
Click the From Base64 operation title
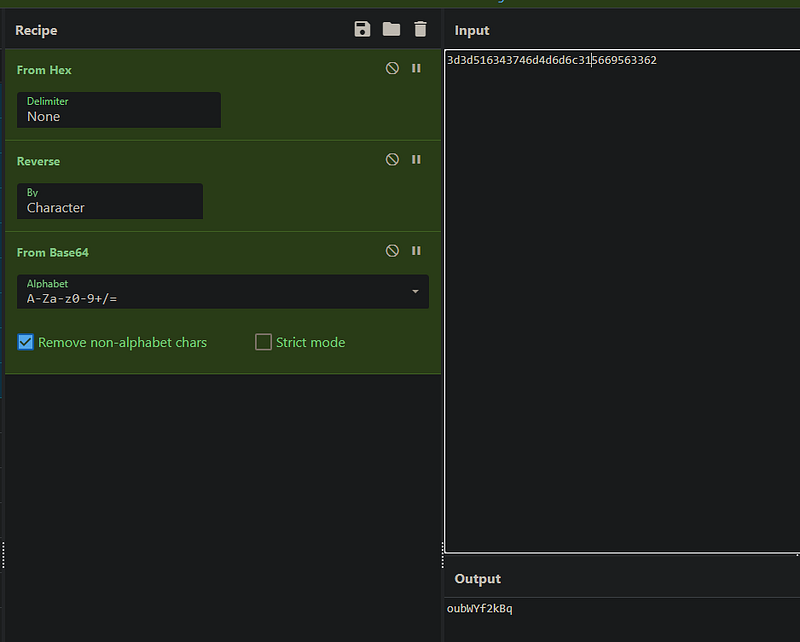tap(53, 253)
